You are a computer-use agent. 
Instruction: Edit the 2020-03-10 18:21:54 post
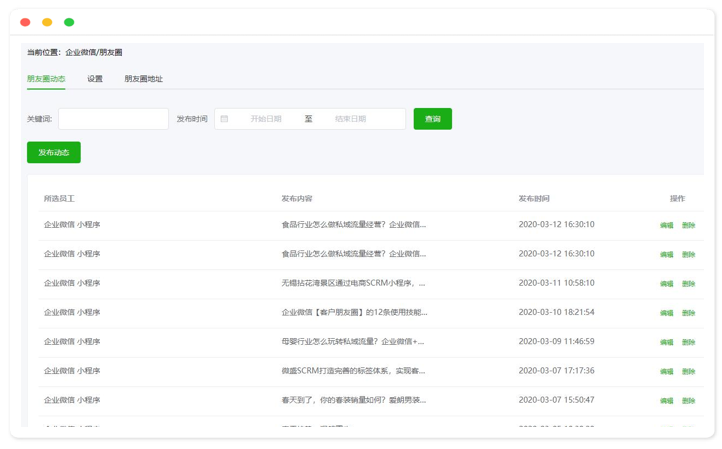[666, 313]
